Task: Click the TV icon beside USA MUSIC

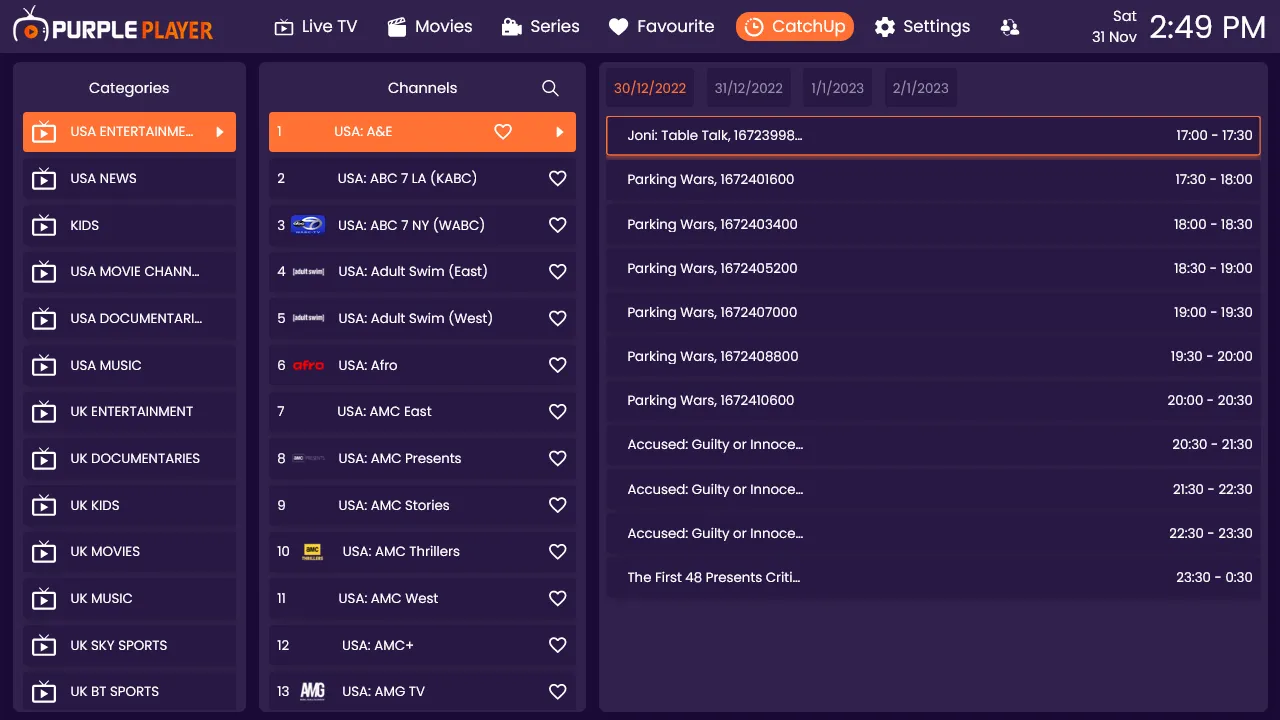Action: pos(44,366)
